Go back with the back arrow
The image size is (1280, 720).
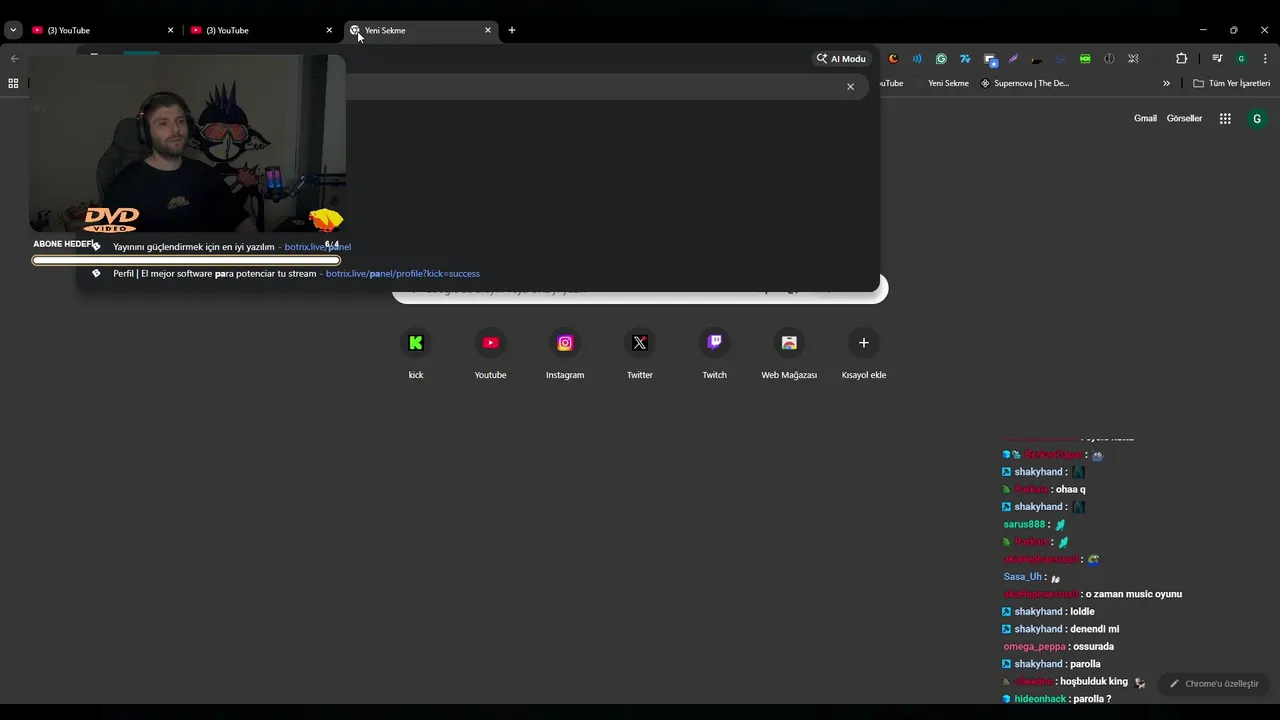(x=14, y=58)
